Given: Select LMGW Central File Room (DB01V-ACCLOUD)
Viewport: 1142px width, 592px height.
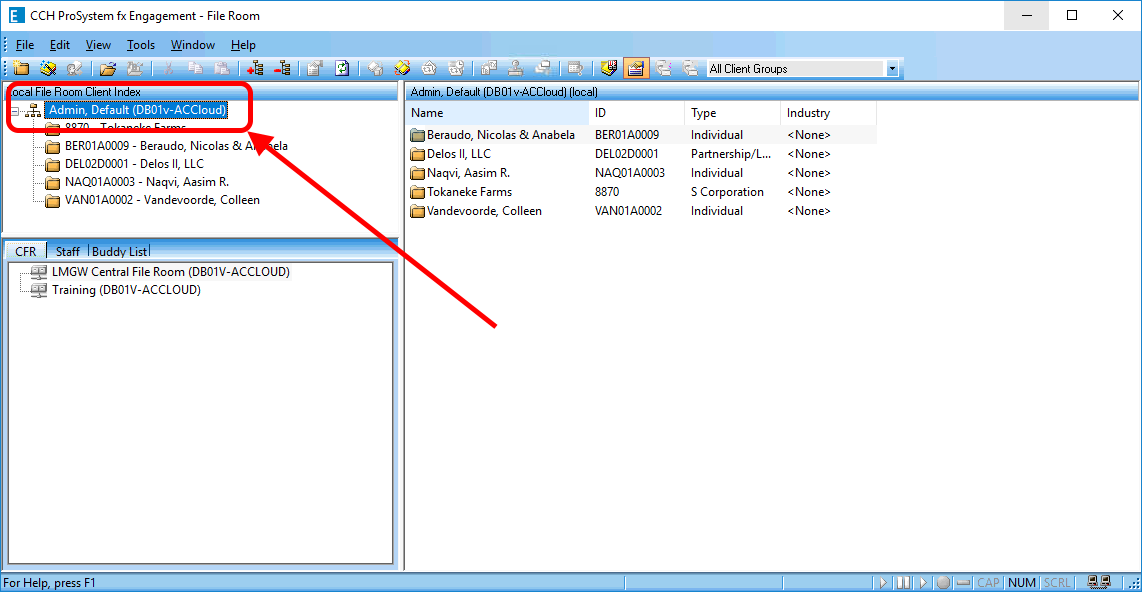Looking at the screenshot, I should point(170,272).
